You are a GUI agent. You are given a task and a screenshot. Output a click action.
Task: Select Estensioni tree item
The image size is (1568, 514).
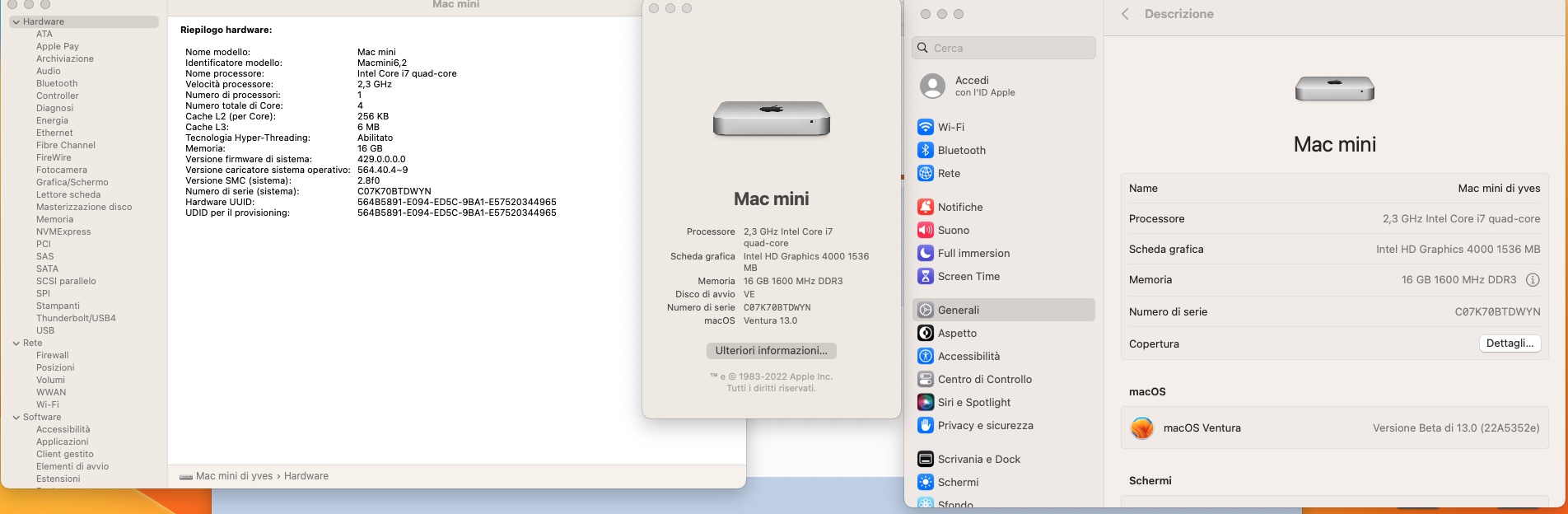(x=58, y=479)
